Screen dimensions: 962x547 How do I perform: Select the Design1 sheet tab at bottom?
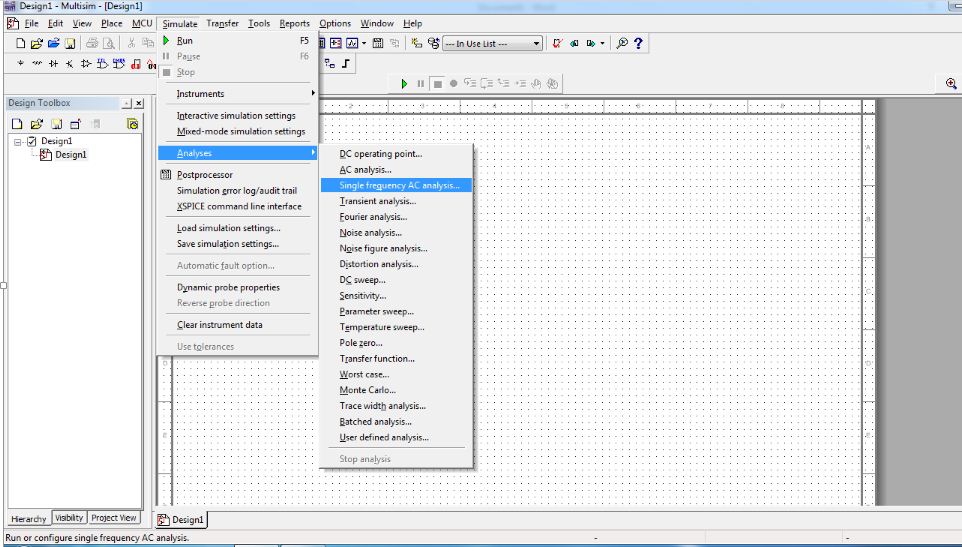pos(181,519)
